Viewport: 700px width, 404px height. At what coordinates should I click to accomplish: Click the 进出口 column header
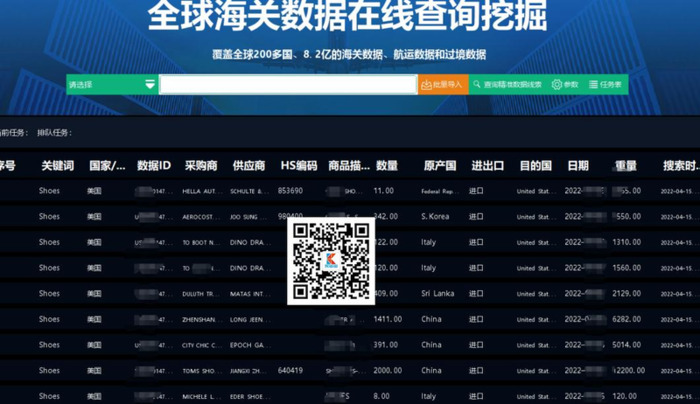click(x=488, y=166)
